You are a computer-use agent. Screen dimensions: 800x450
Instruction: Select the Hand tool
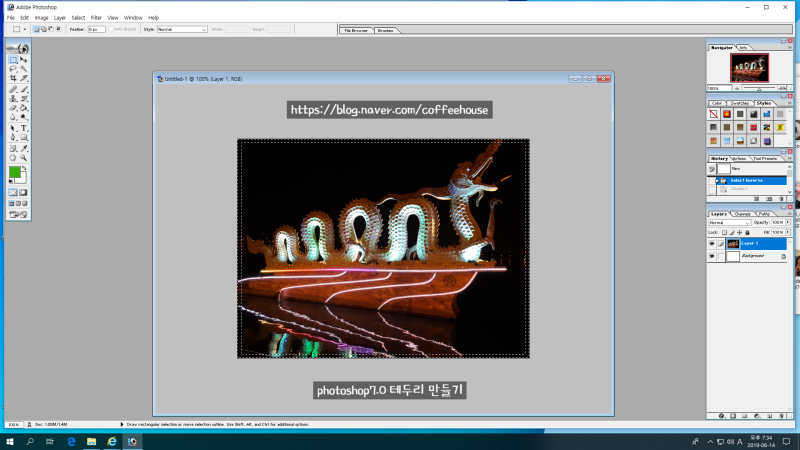click(13, 158)
